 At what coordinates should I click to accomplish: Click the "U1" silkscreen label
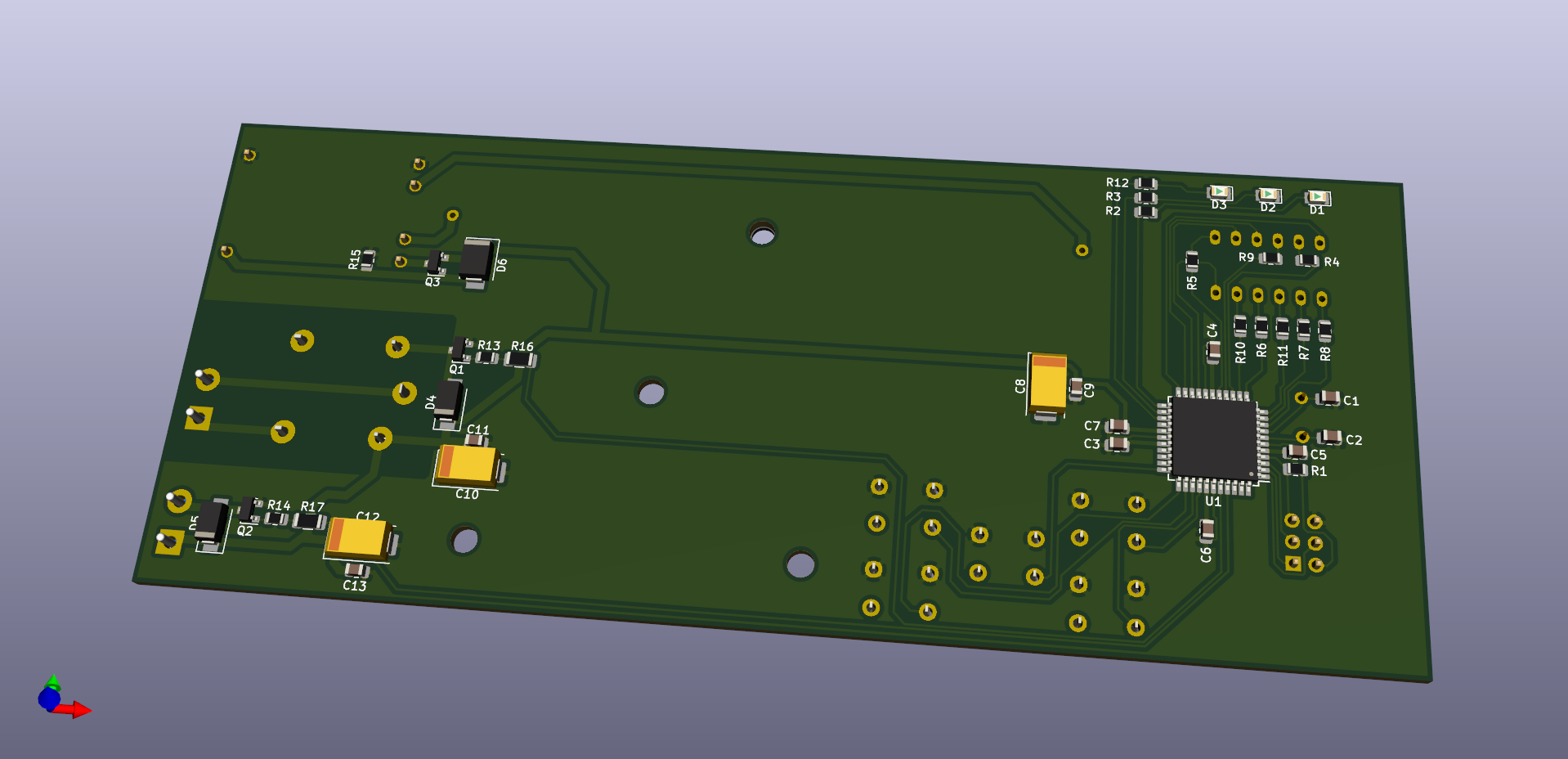1213,501
